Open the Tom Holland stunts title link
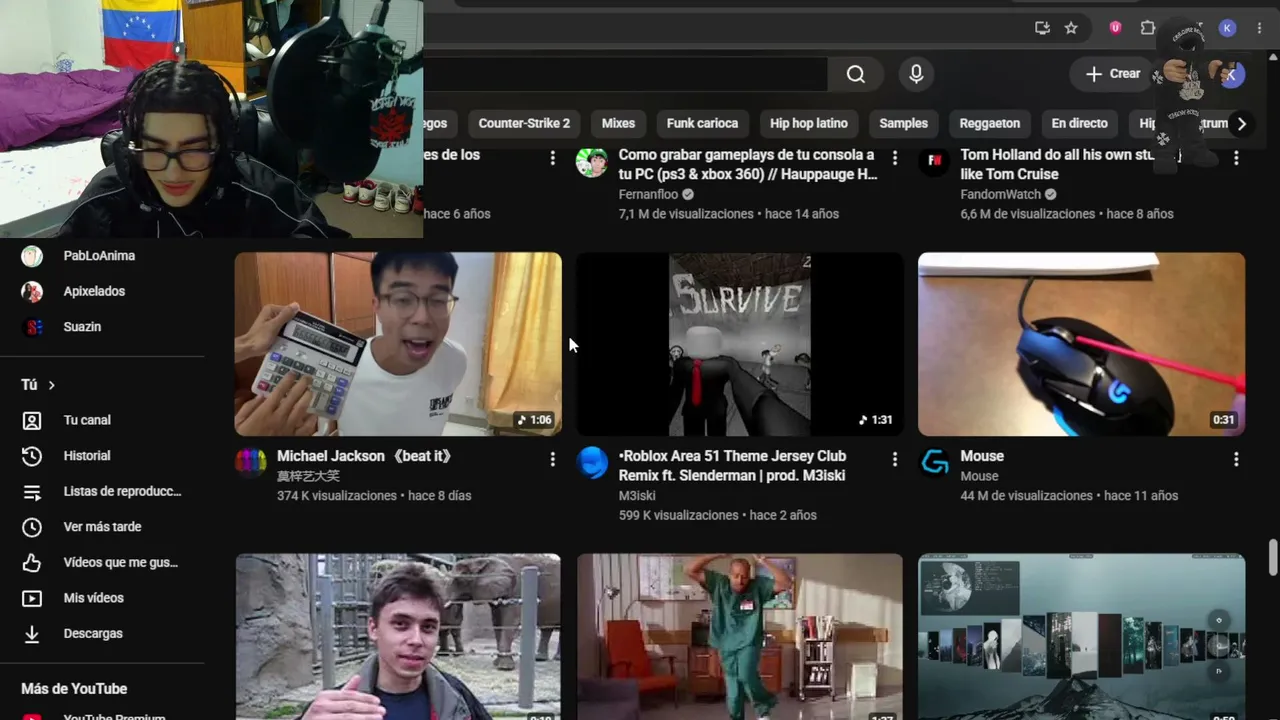This screenshot has height=720, width=1280. [x=1070, y=165]
